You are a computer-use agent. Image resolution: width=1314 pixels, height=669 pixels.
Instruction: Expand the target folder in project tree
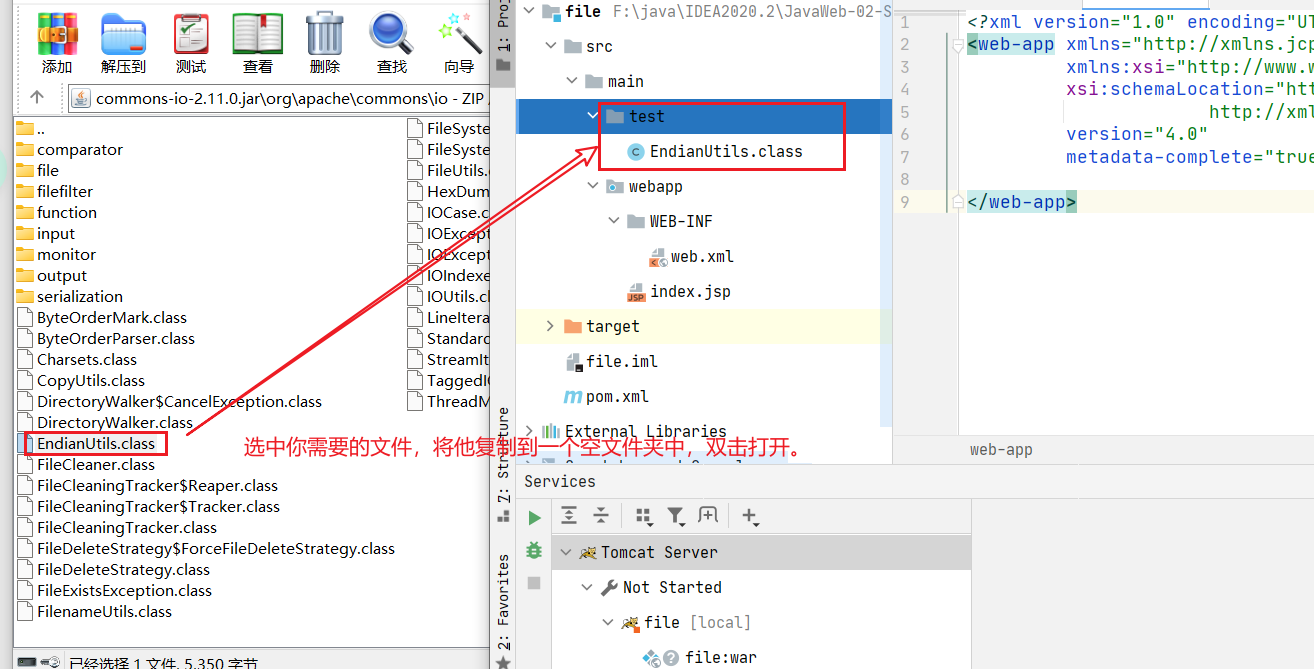coord(550,327)
